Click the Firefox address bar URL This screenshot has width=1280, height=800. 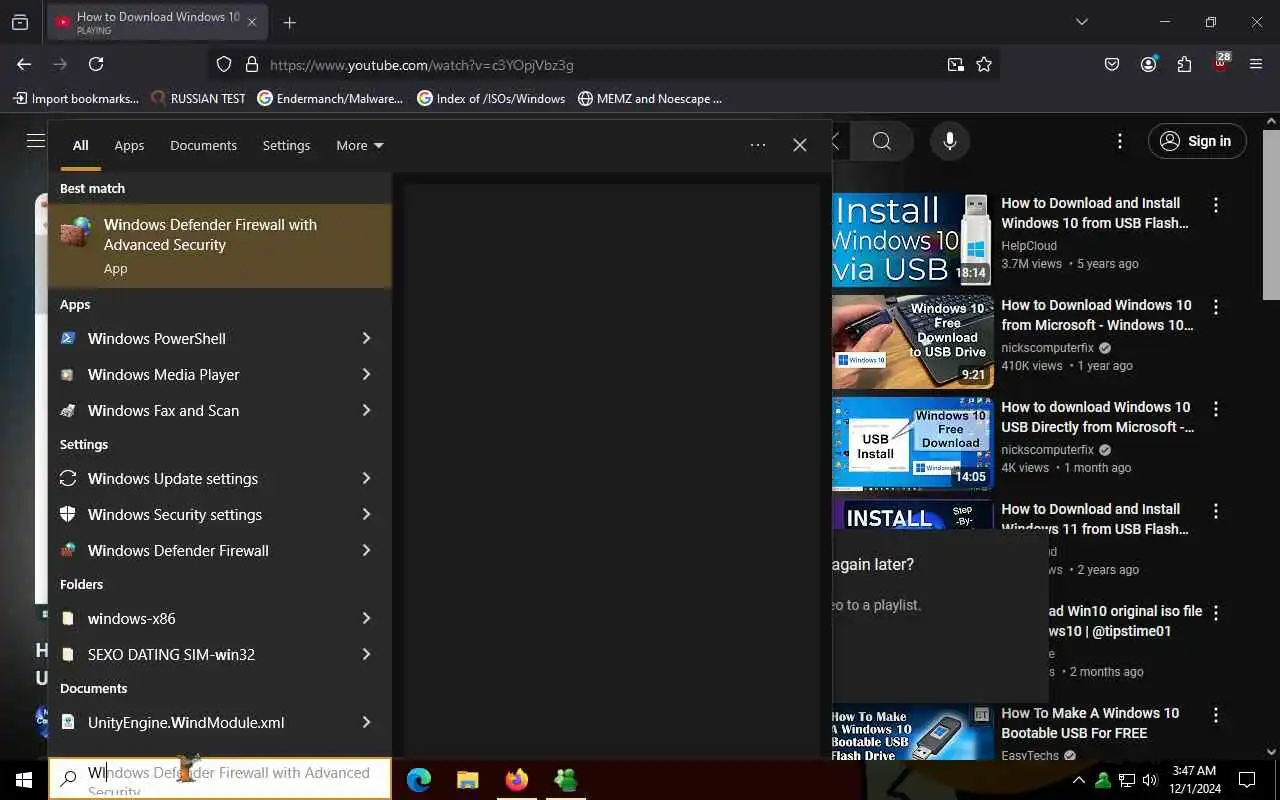pos(422,65)
